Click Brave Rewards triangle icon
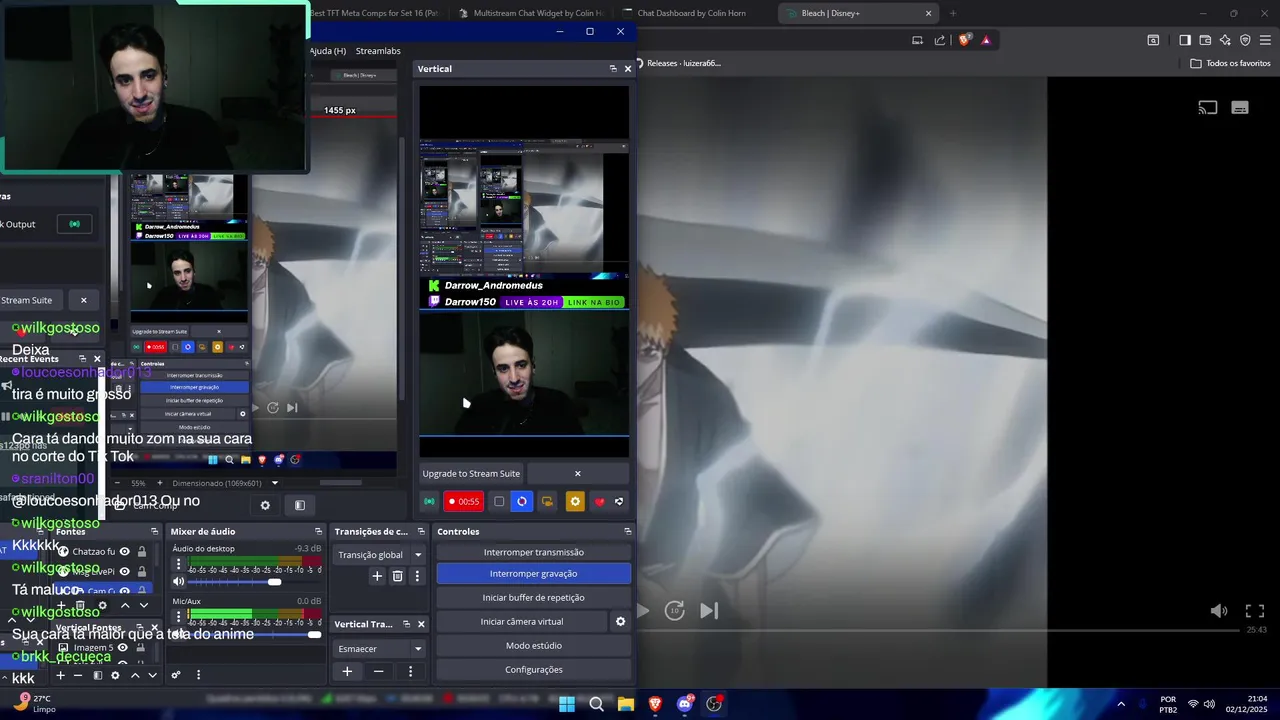The width and height of the screenshot is (1280, 720). click(x=986, y=40)
